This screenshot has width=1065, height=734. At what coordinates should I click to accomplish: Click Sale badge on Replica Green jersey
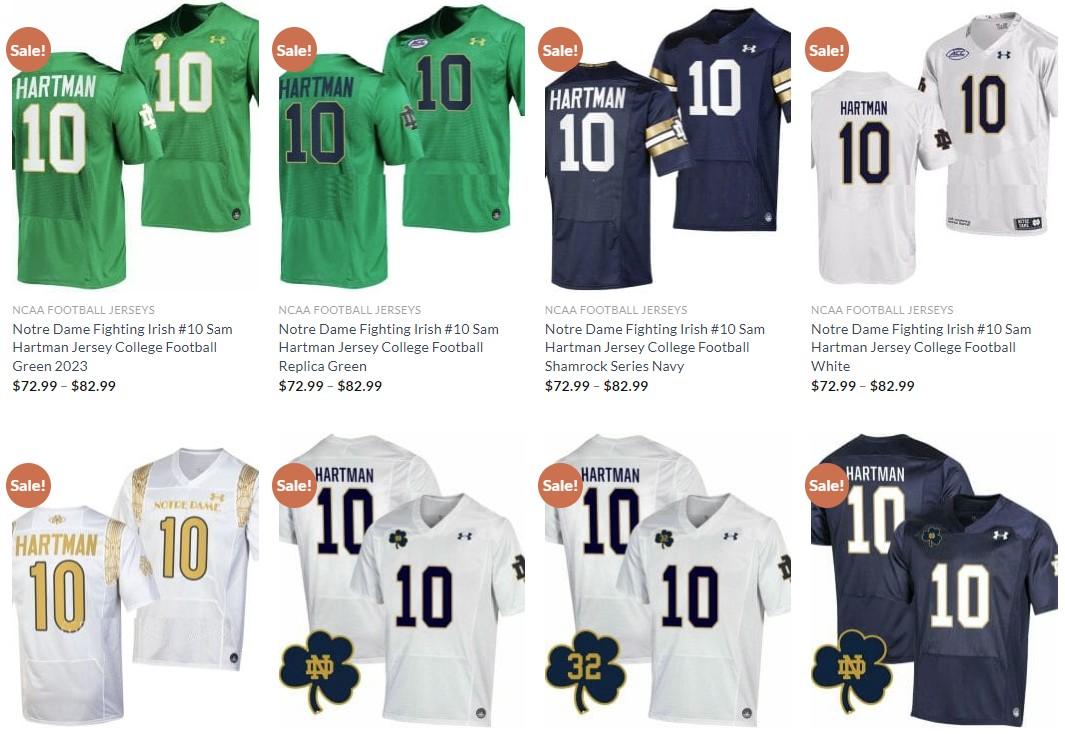[x=294, y=50]
